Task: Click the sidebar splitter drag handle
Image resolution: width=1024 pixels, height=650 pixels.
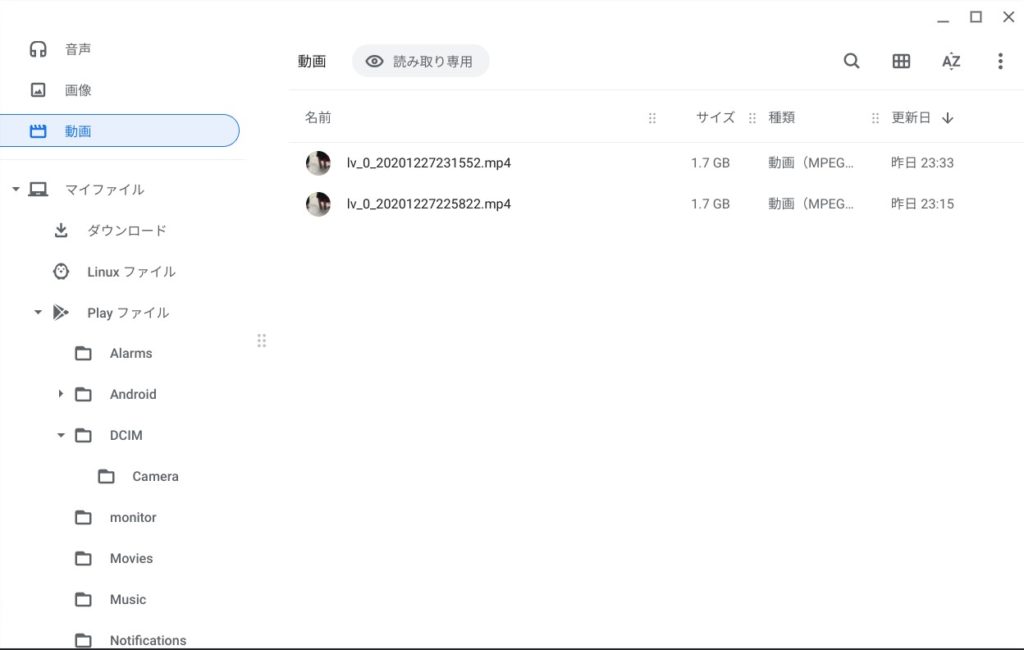Action: [261, 340]
